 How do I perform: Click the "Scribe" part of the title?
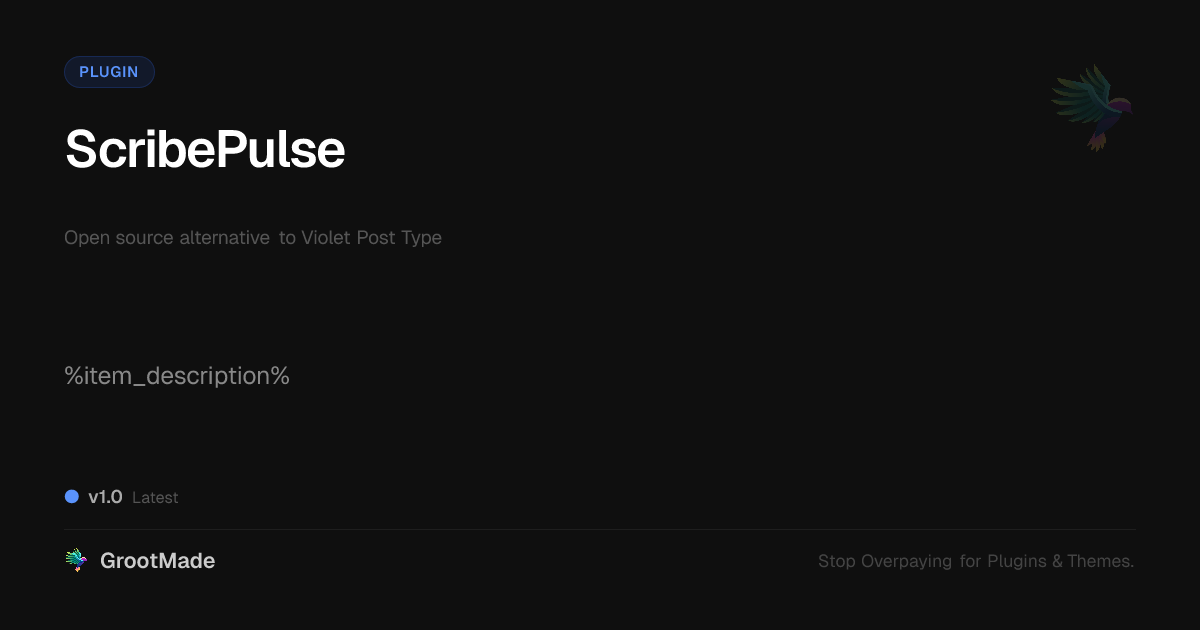tap(137, 150)
